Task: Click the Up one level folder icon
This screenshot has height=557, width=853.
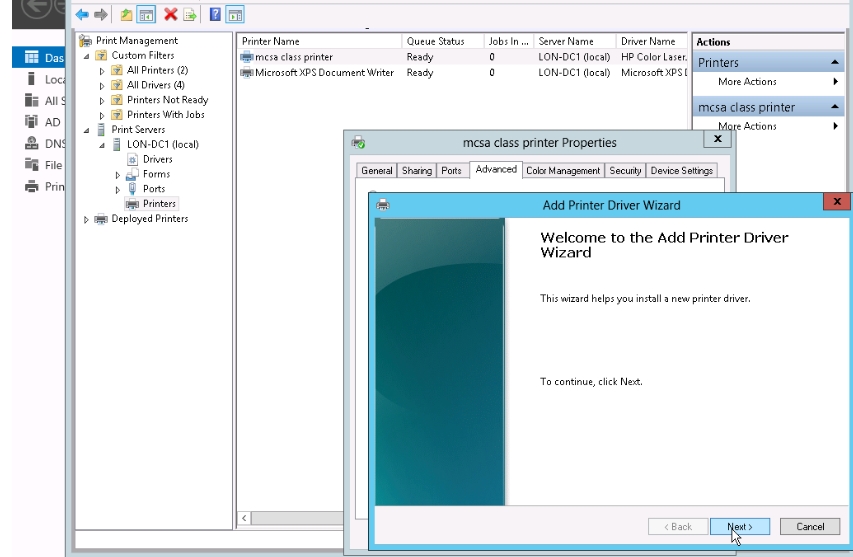Action: coord(126,15)
